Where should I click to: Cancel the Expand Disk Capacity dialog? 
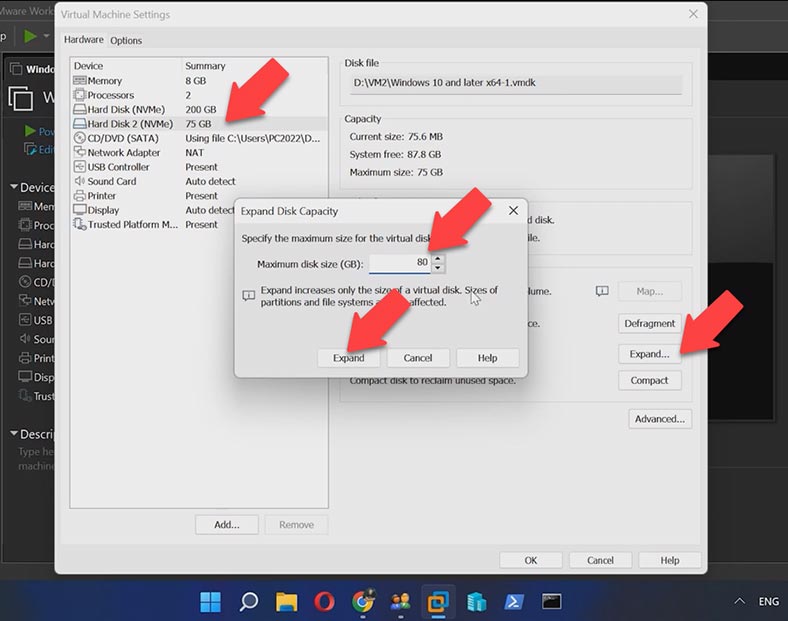coord(418,357)
